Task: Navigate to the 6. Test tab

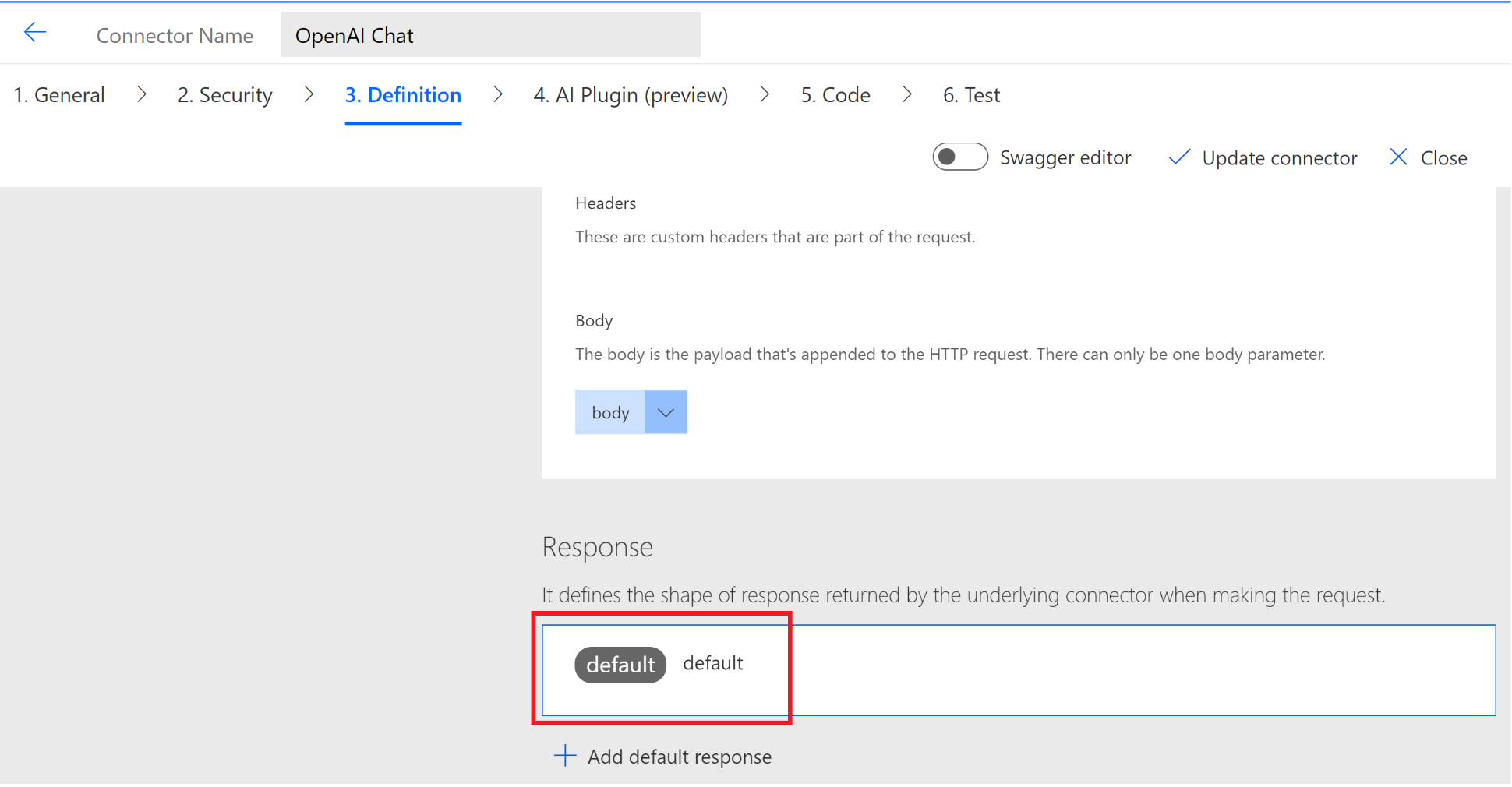Action: 971,95
